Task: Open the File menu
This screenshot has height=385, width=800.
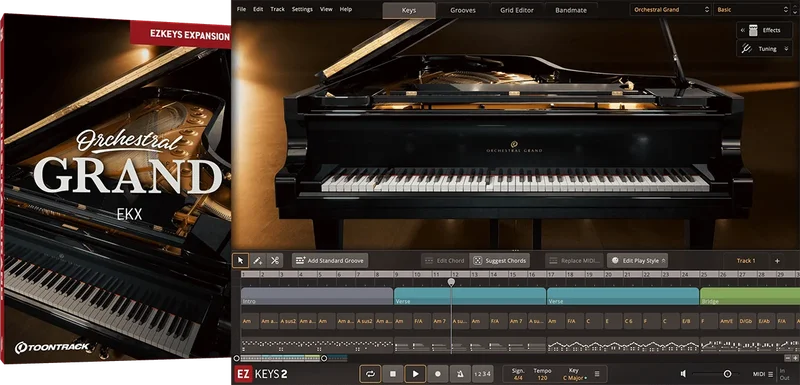Action: tap(241, 9)
